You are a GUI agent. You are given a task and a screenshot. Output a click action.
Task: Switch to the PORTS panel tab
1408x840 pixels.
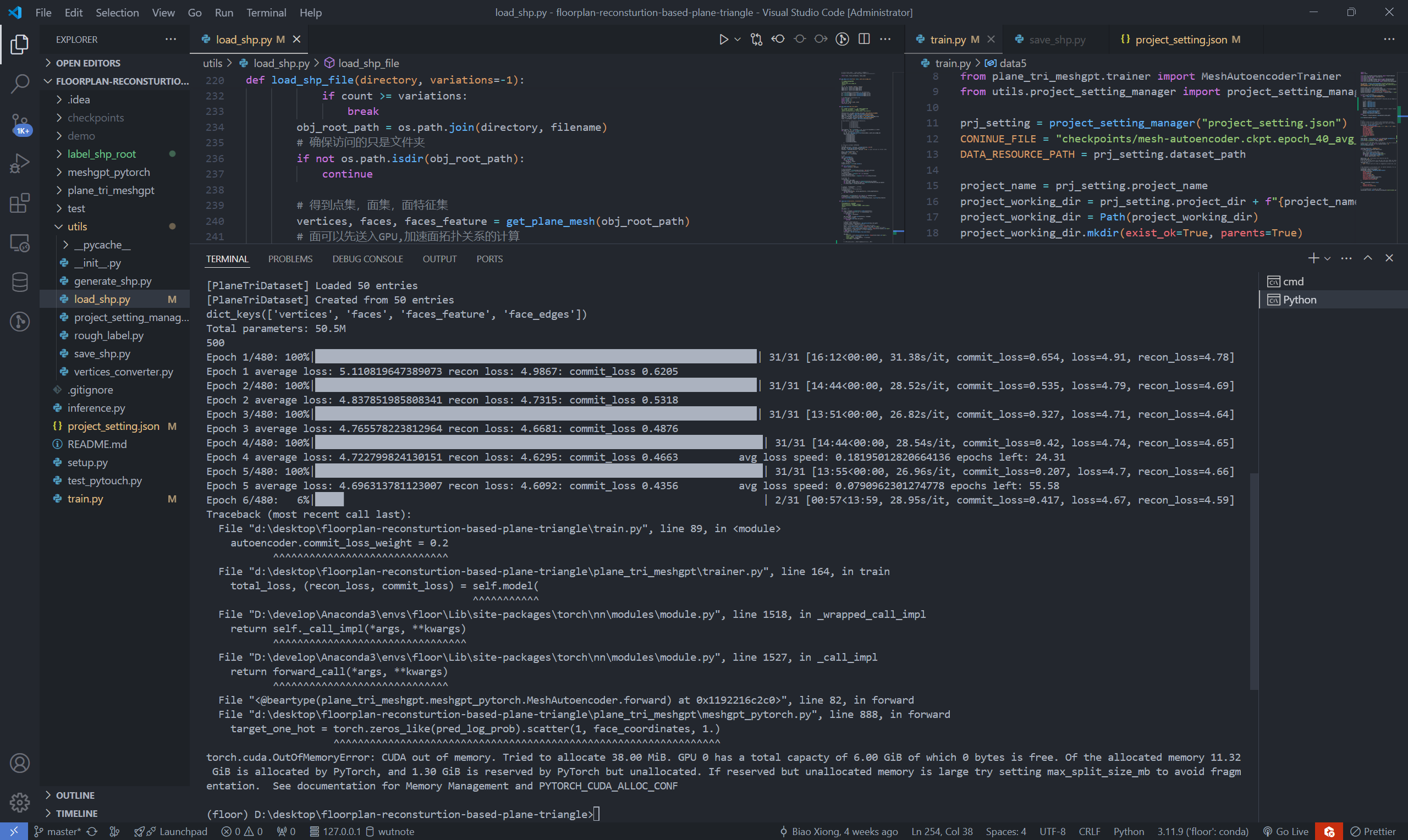pyautogui.click(x=489, y=259)
